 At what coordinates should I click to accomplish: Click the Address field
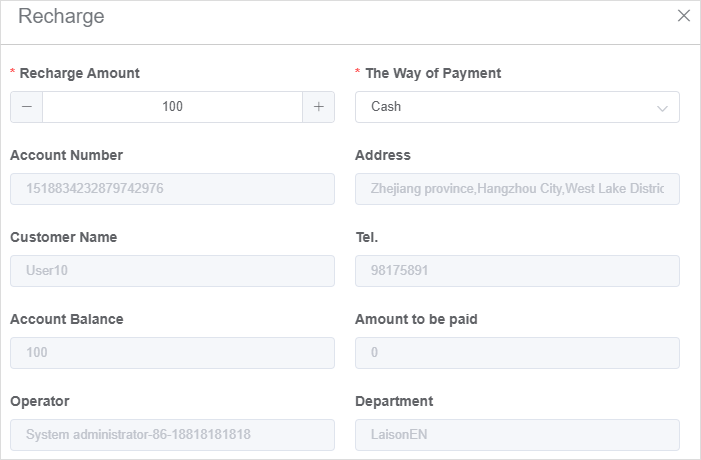tap(517, 189)
